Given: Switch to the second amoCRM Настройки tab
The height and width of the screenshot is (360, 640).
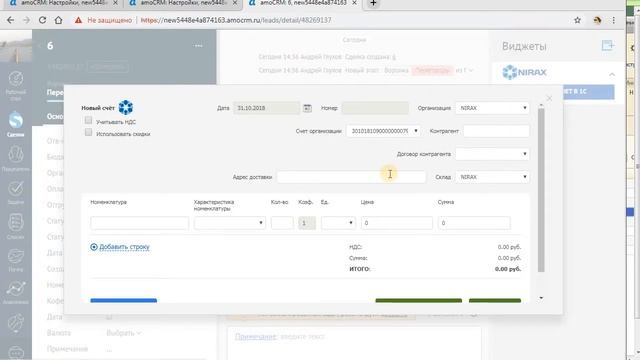Looking at the screenshot, I should tap(184, 3).
